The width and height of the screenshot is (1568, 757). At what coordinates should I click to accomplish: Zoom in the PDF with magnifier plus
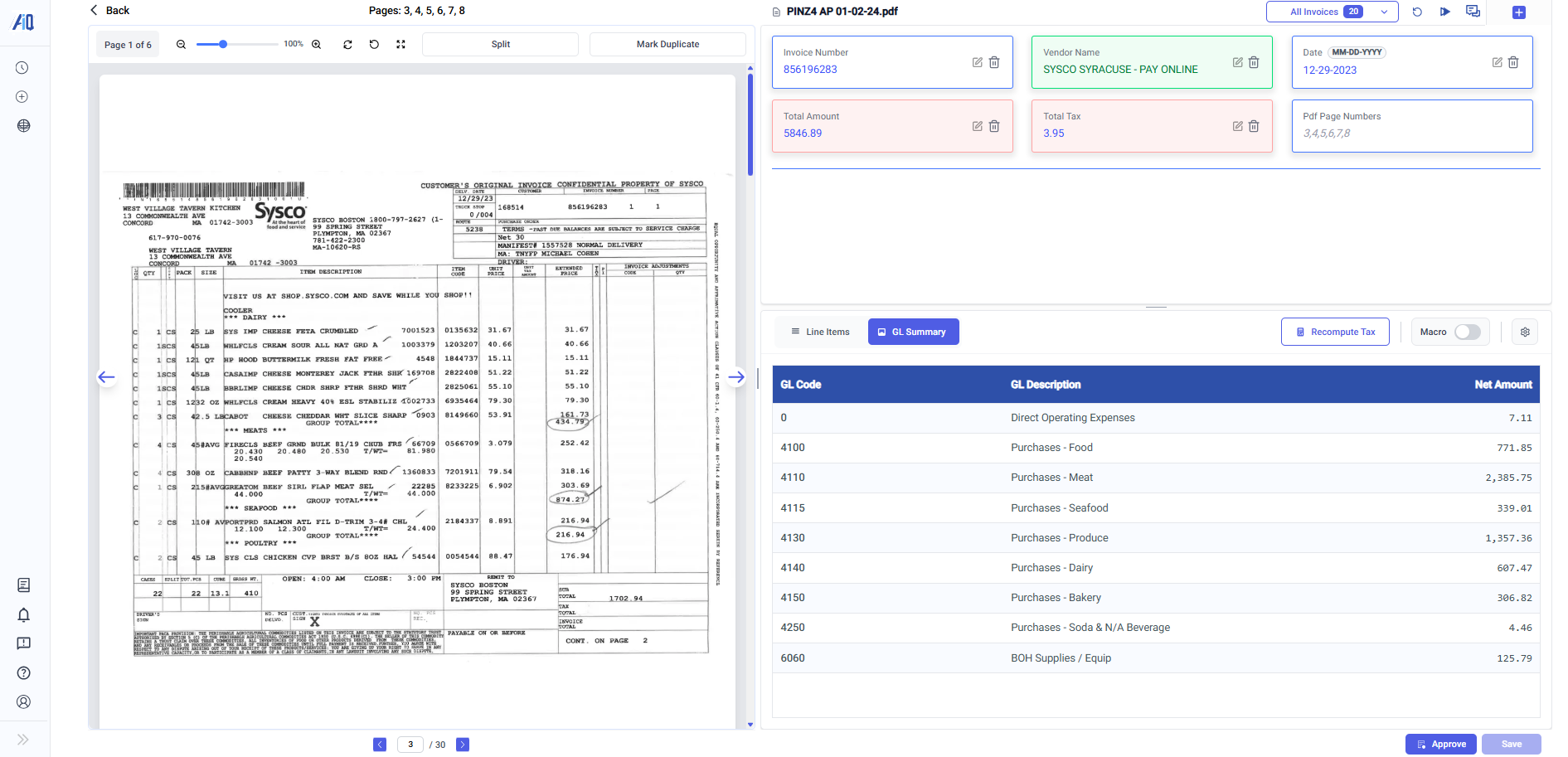pos(316,45)
